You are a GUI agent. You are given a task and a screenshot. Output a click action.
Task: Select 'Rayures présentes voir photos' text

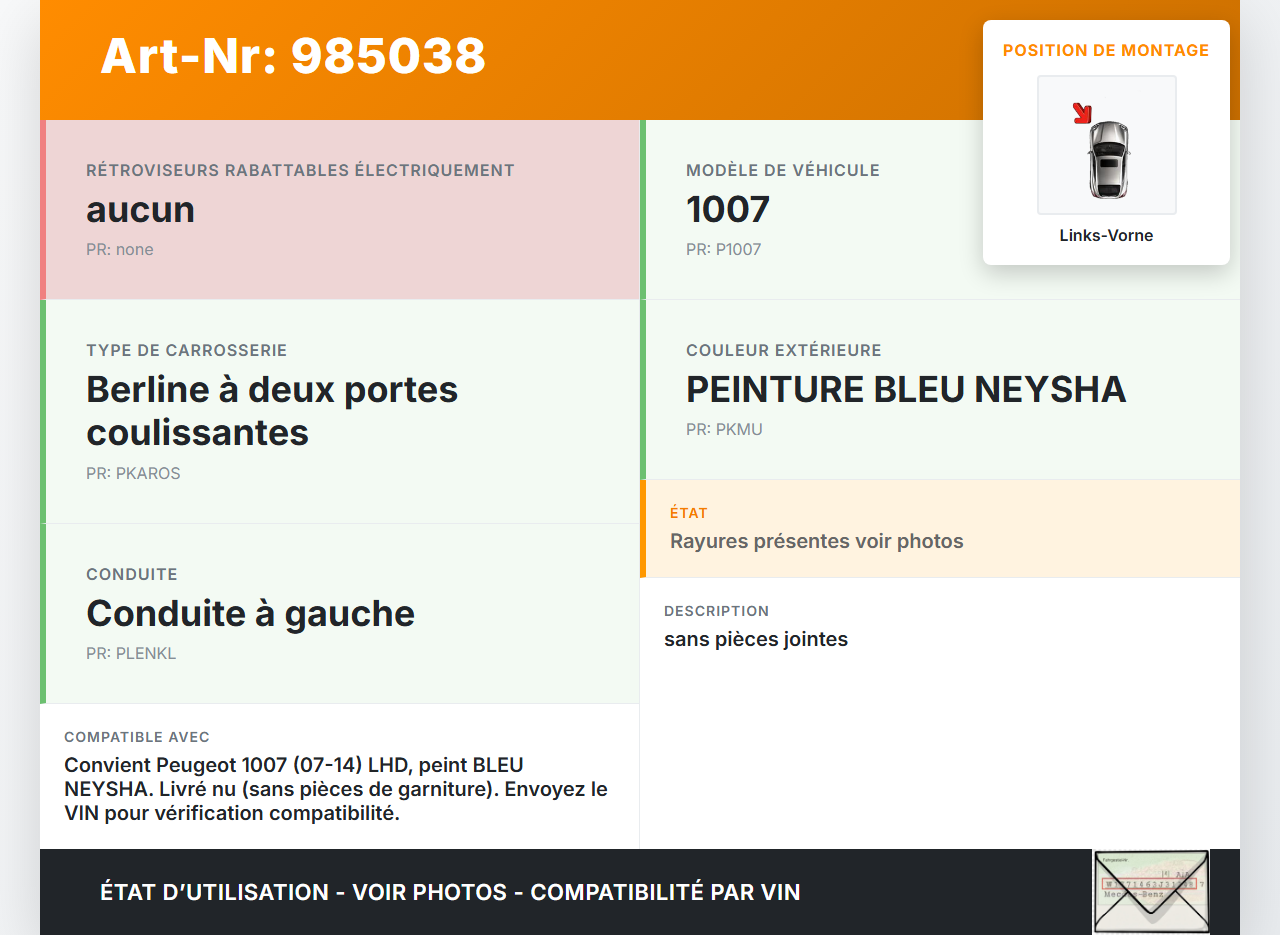coord(817,542)
